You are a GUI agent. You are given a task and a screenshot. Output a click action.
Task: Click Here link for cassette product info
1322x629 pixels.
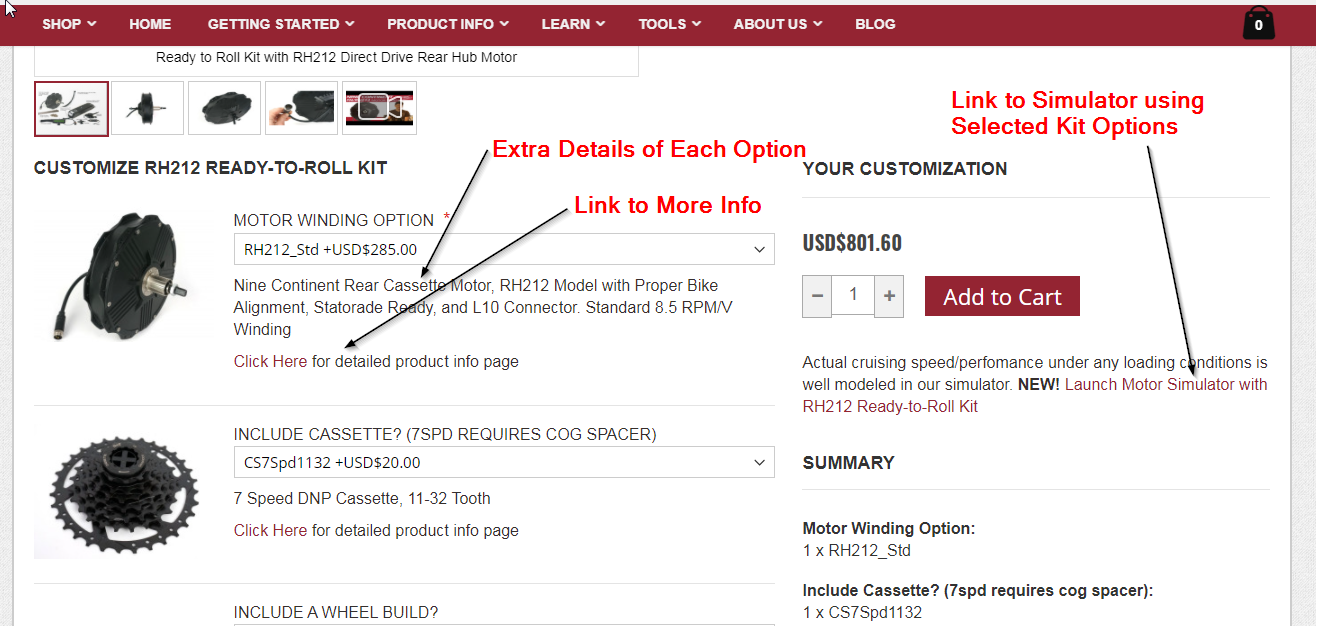[x=270, y=530]
